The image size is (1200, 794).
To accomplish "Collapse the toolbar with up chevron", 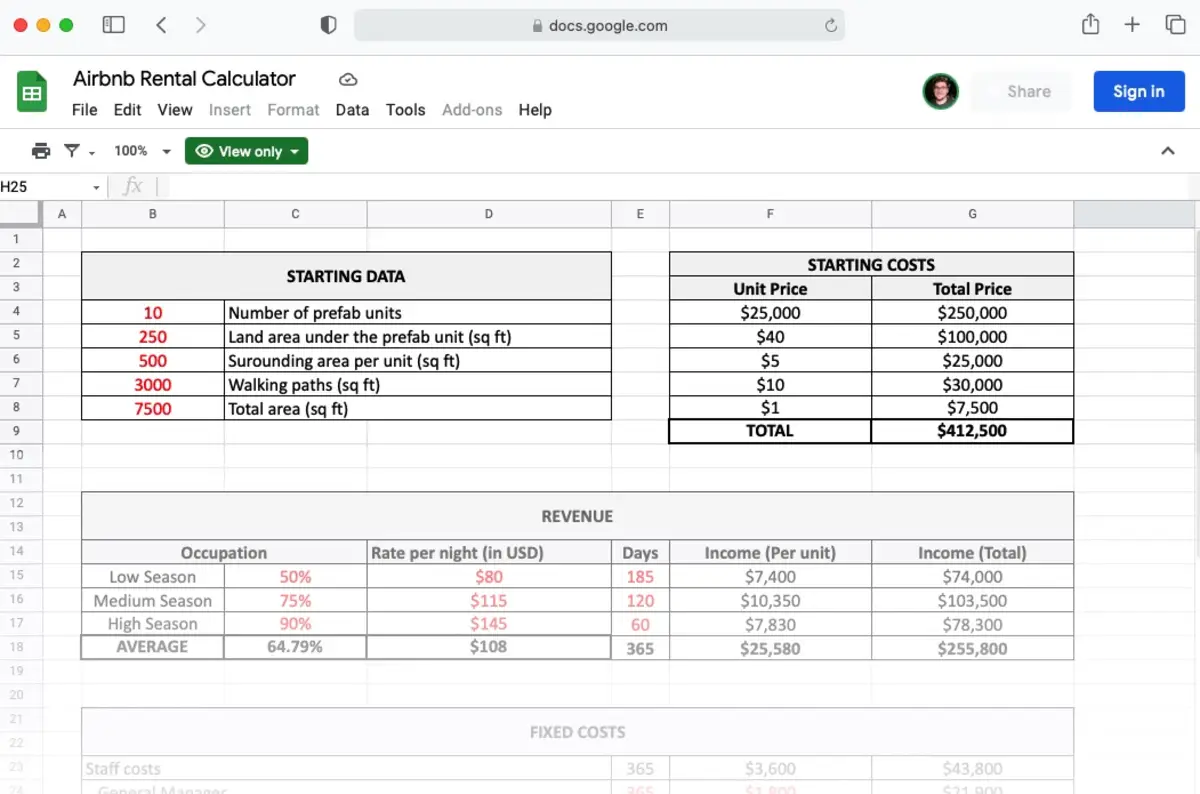I will 1167,151.
